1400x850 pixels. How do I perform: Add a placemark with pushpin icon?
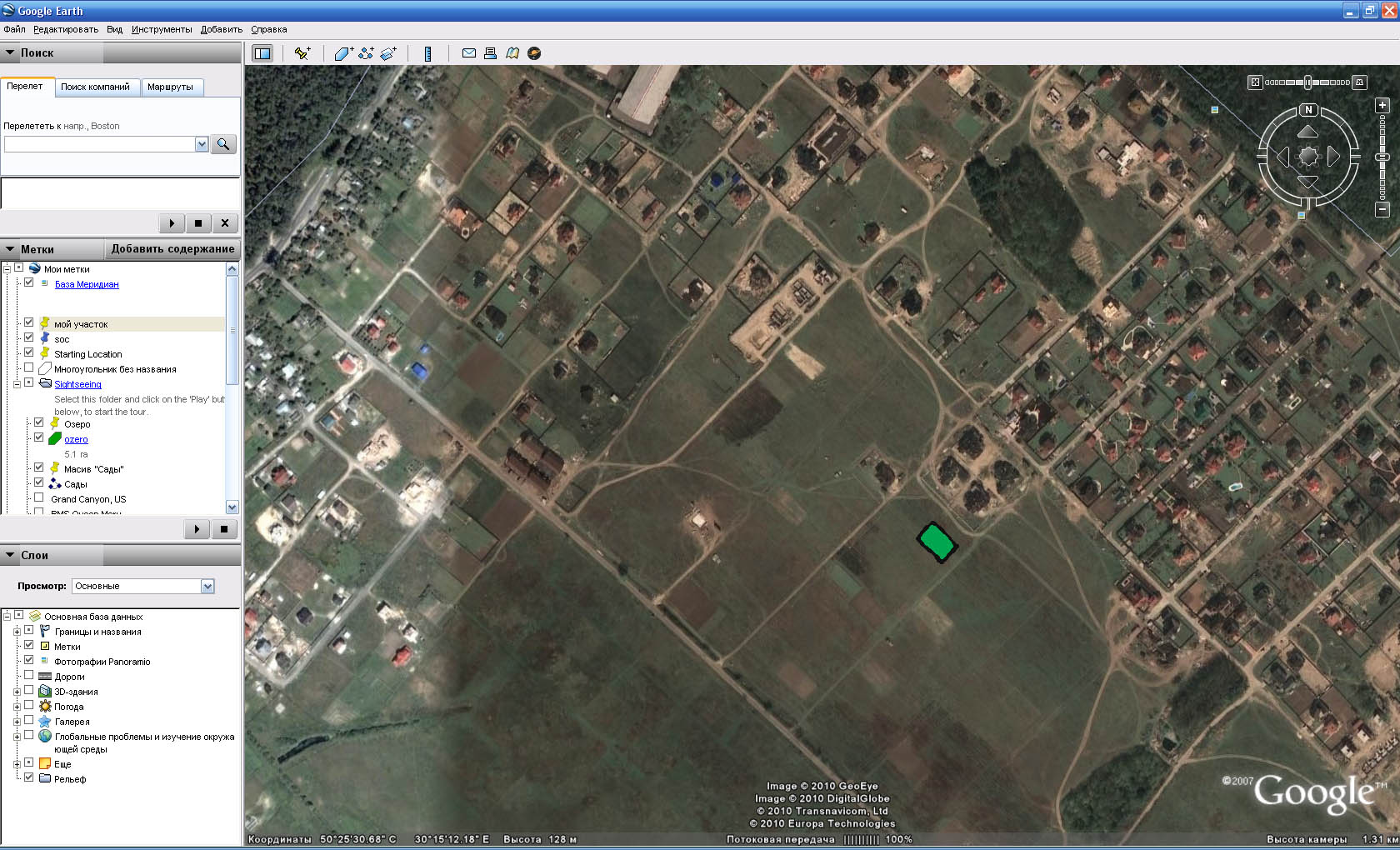pos(302,53)
